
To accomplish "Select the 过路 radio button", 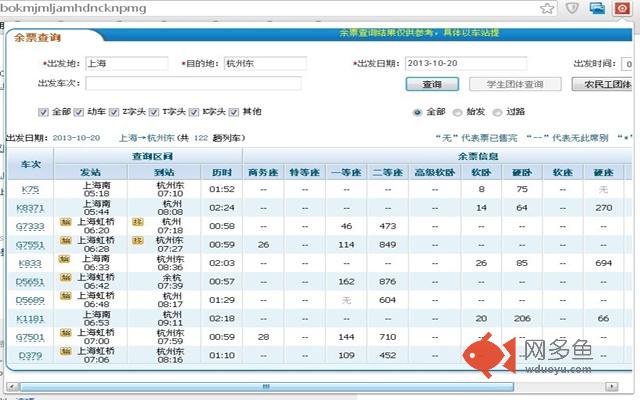I will tap(497, 112).
